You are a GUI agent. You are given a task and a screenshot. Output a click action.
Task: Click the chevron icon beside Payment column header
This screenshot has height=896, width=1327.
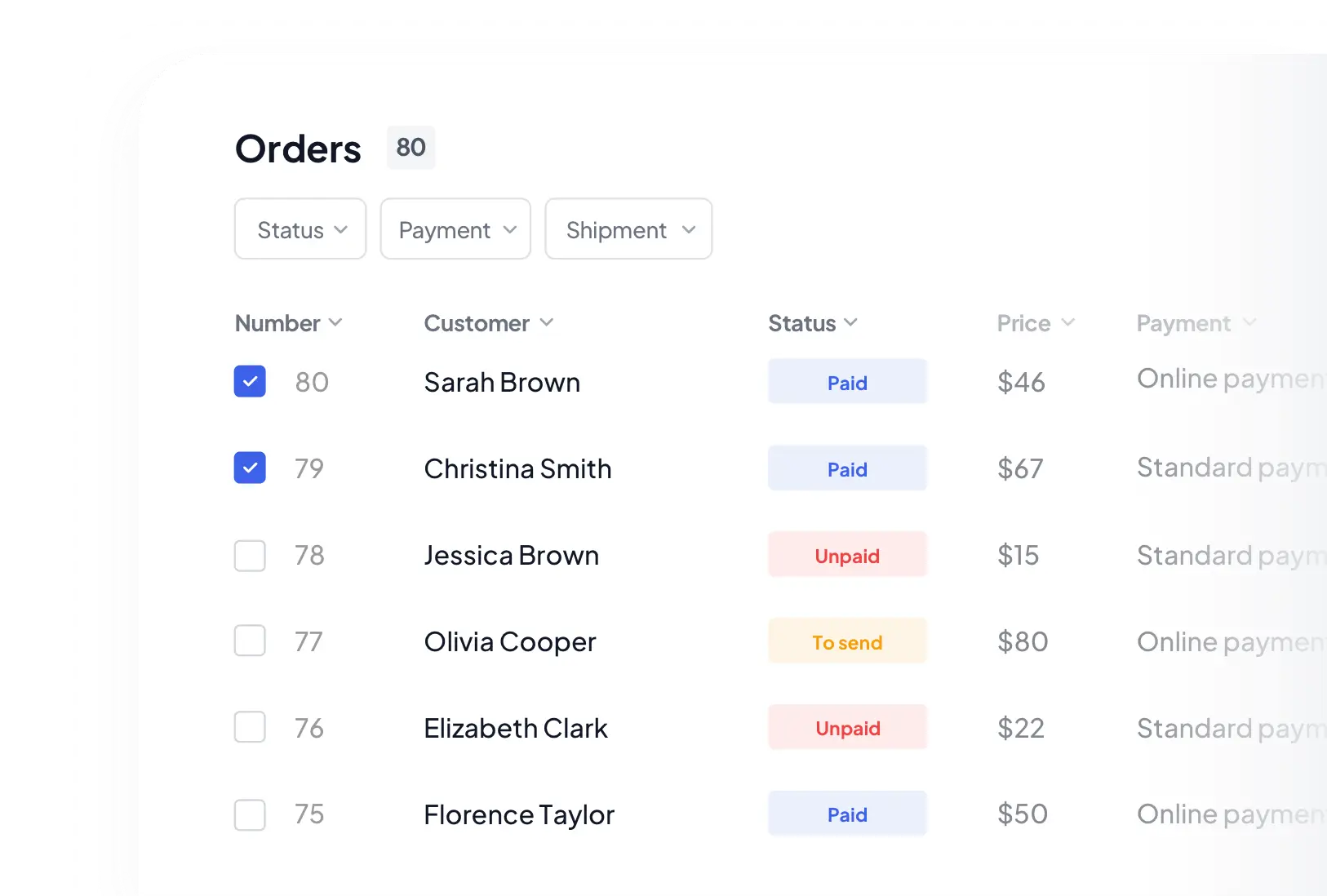click(1249, 323)
